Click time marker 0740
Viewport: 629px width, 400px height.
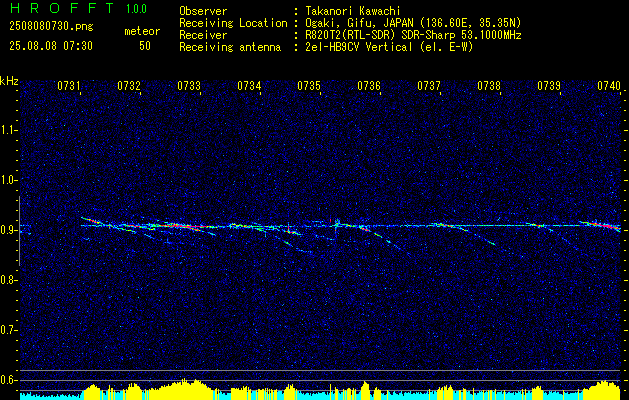pyautogui.click(x=609, y=85)
